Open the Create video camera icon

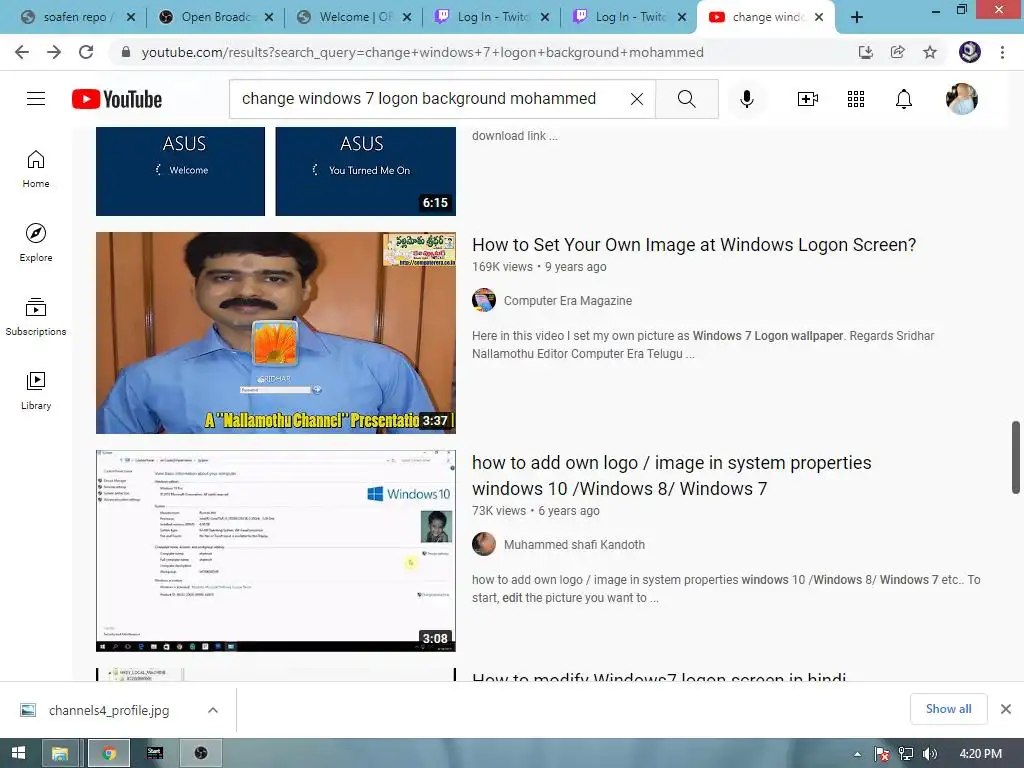808,99
